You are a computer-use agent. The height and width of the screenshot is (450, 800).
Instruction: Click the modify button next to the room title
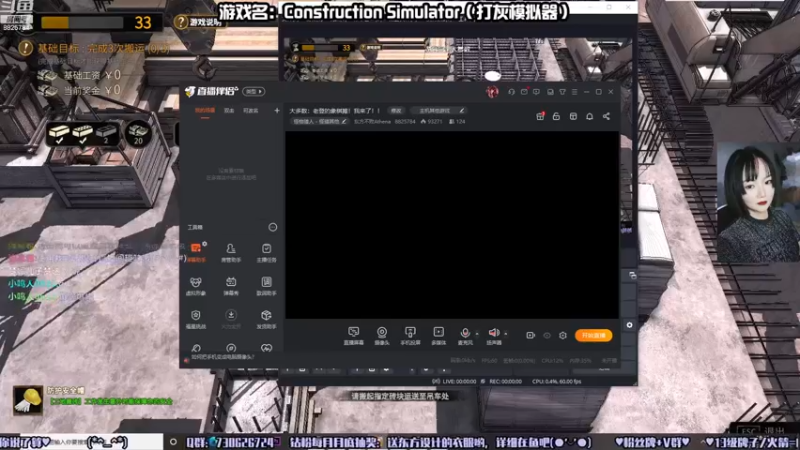pyautogui.click(x=396, y=110)
